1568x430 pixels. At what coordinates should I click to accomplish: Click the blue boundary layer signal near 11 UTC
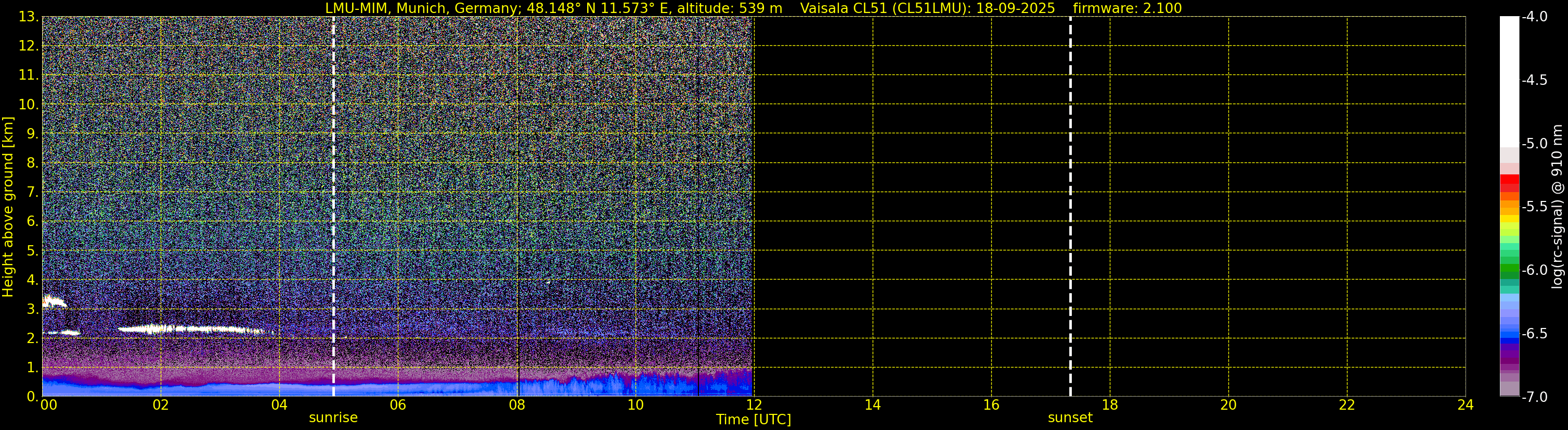tap(694, 384)
